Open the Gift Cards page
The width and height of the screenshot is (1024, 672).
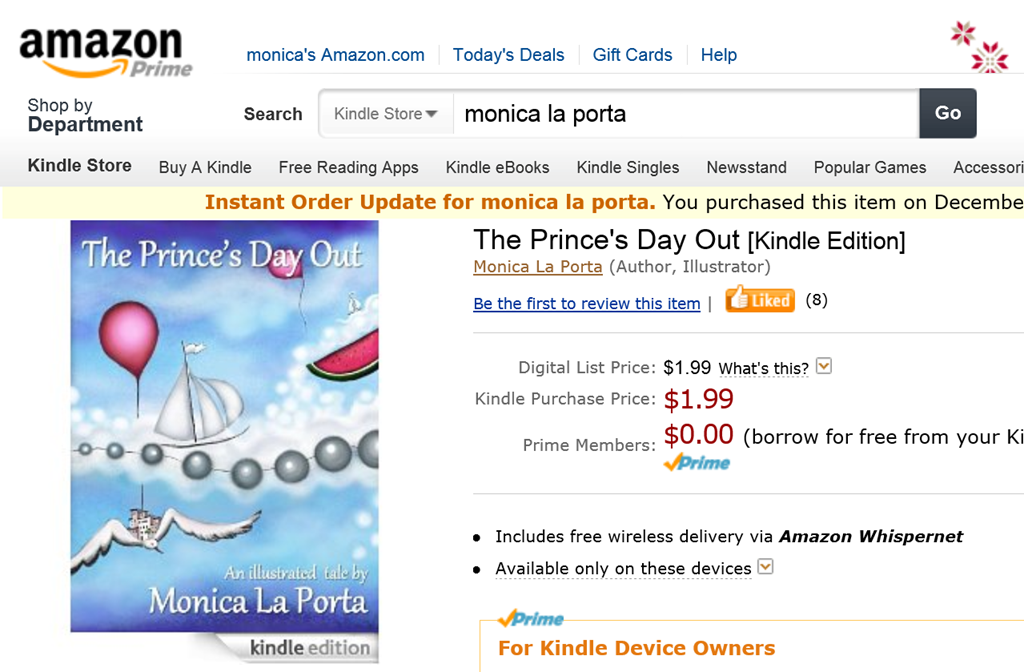coord(632,55)
